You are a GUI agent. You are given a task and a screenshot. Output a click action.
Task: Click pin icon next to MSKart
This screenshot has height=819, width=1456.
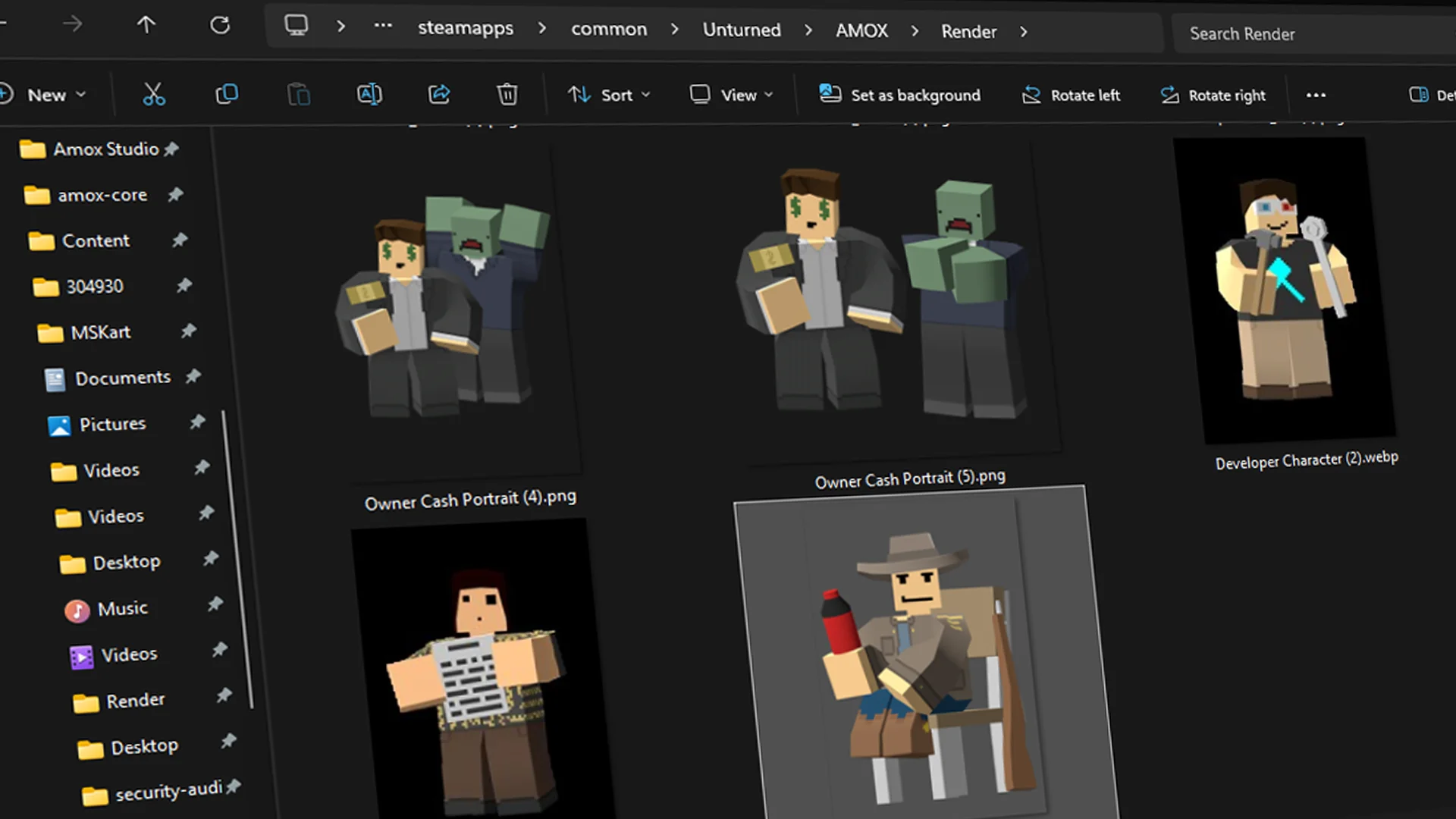pyautogui.click(x=189, y=331)
